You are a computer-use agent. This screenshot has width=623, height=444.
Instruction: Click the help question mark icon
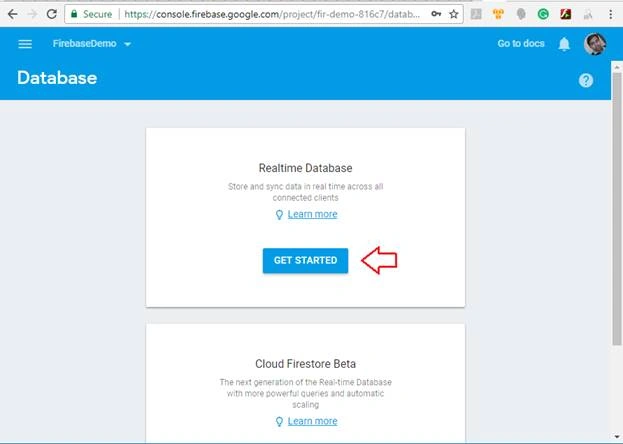tap(586, 80)
